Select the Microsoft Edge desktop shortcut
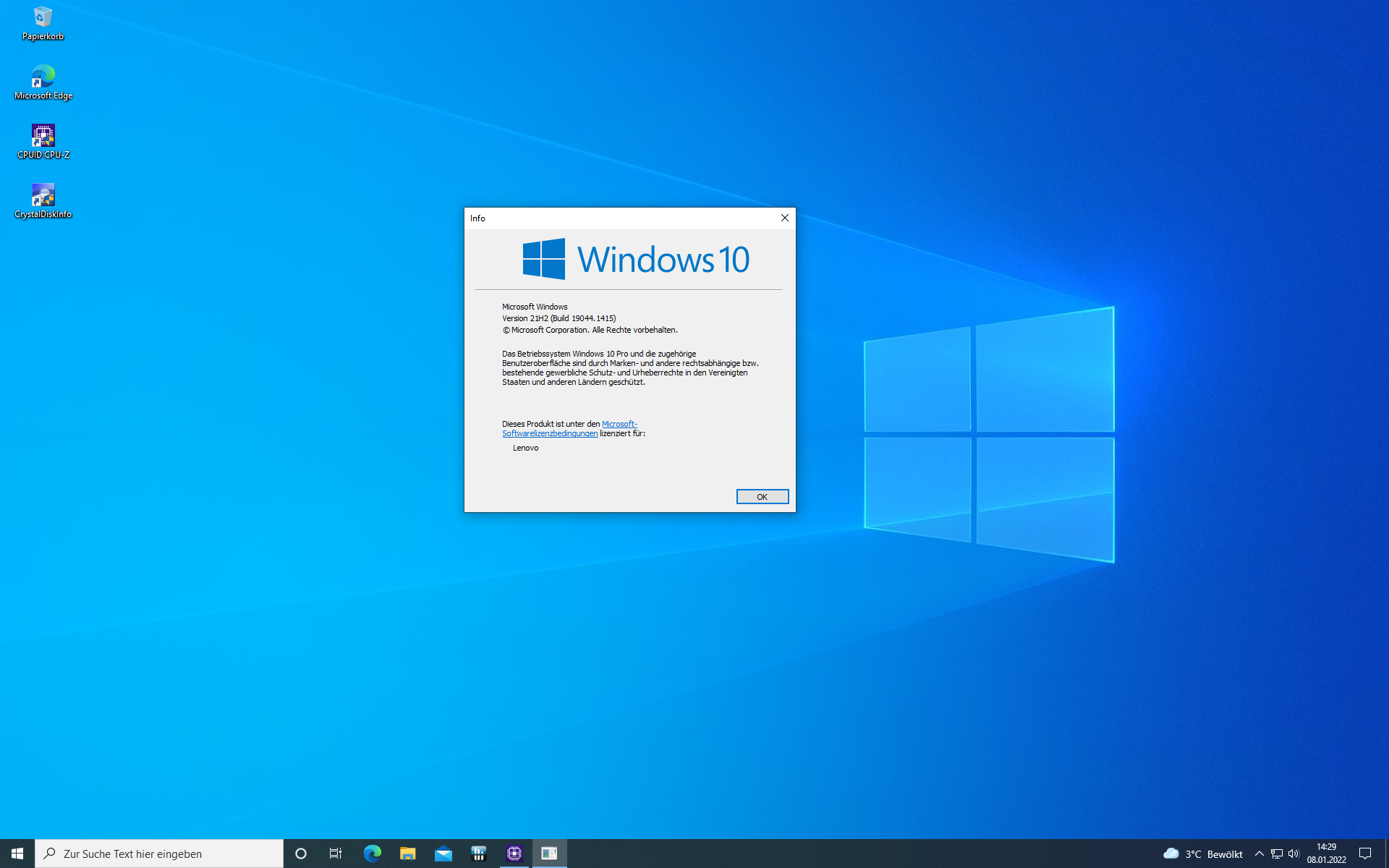 (43, 81)
